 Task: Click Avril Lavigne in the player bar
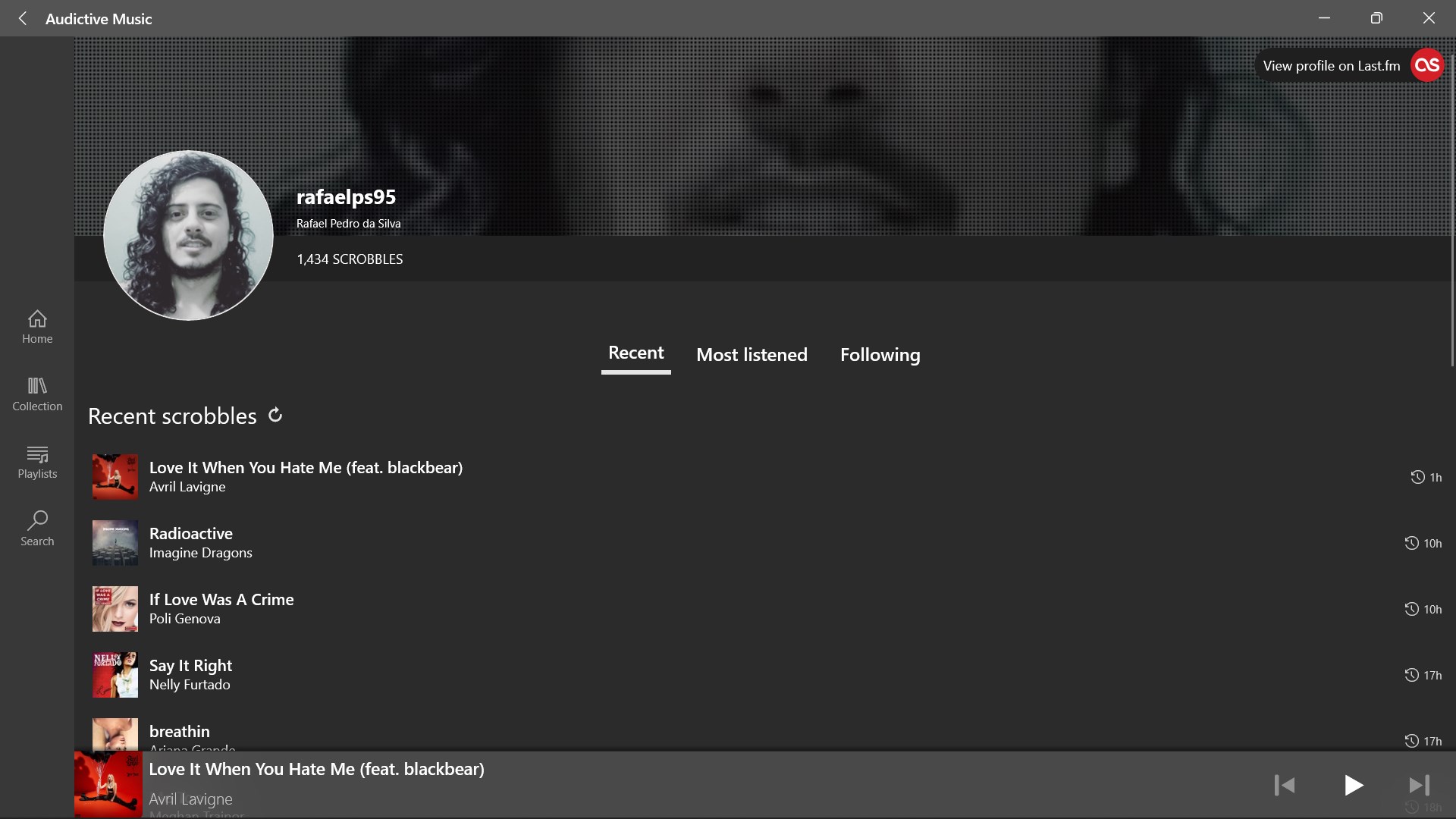191,799
